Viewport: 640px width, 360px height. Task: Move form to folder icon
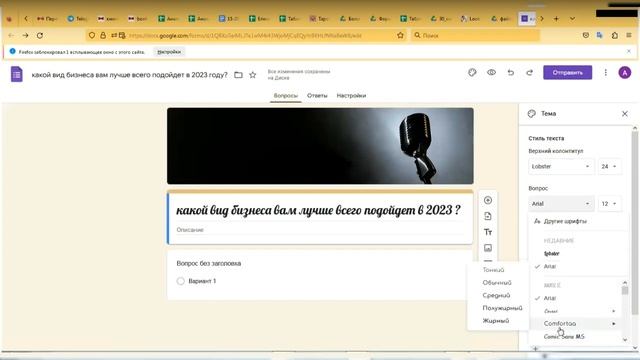238,75
